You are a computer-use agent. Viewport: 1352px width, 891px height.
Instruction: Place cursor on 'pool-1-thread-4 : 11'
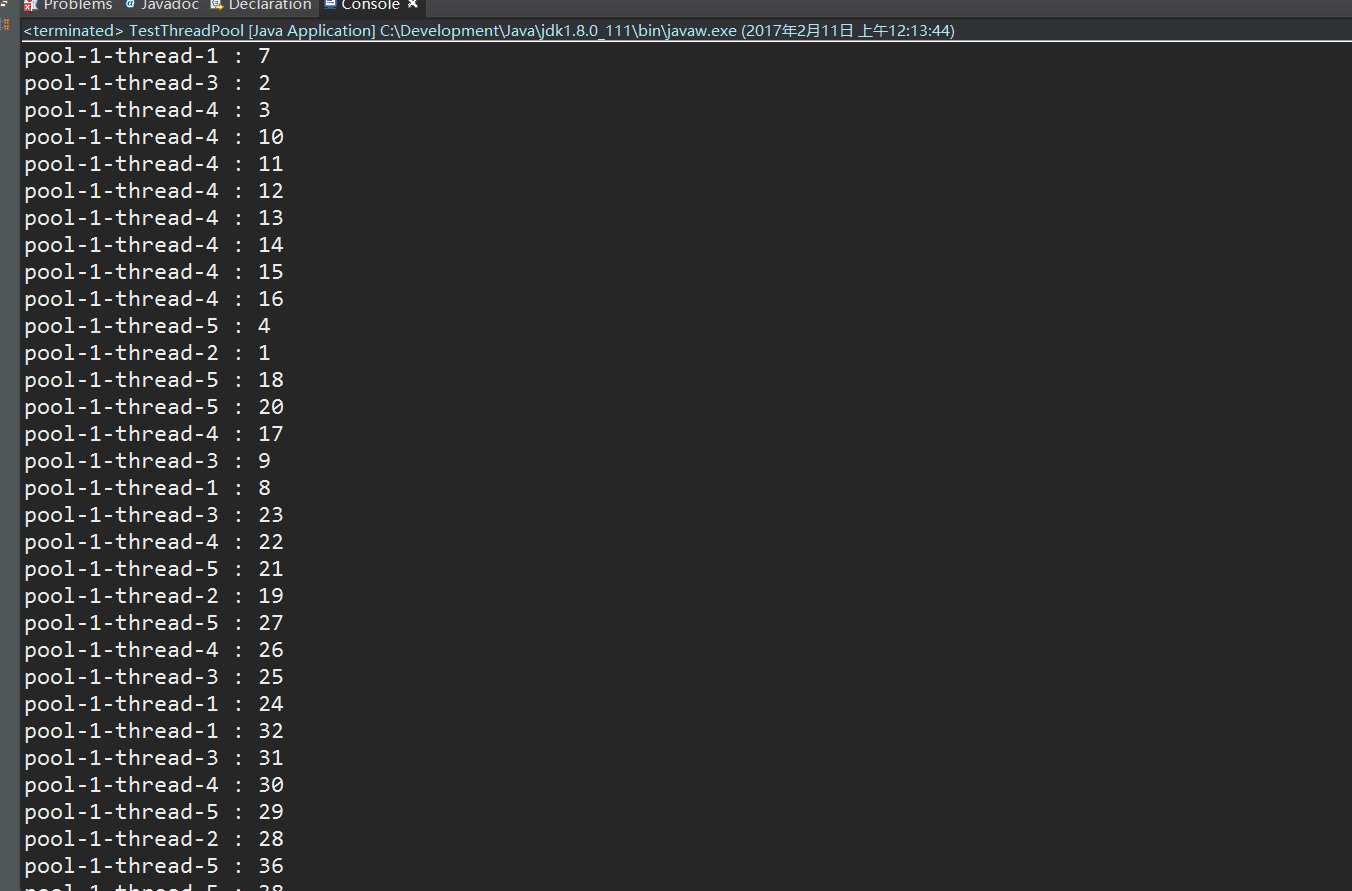154,164
